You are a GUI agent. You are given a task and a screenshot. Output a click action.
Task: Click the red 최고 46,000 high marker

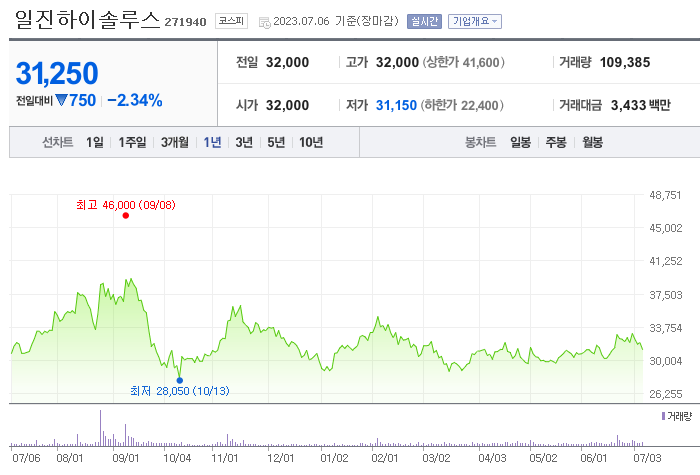pyautogui.click(x=126, y=216)
